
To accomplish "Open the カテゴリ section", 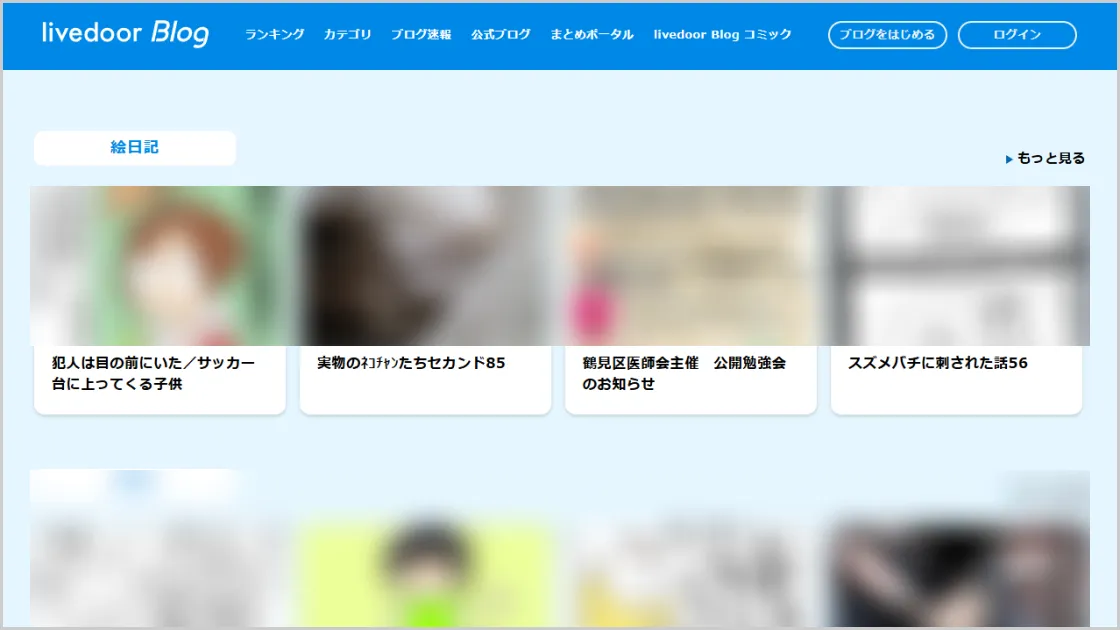I will (347, 34).
